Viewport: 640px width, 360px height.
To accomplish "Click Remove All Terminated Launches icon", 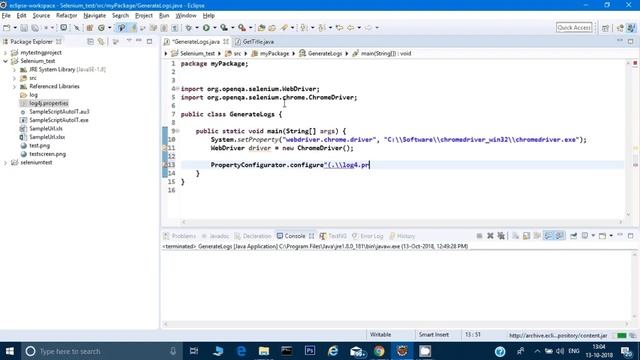I will (501, 236).
